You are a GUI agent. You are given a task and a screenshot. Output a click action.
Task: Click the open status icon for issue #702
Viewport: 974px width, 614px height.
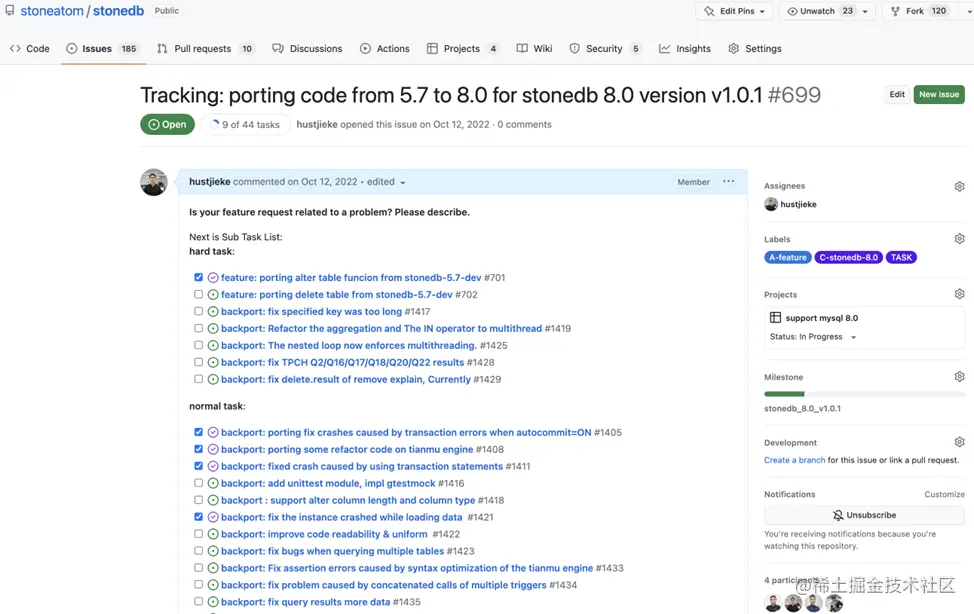click(212, 295)
